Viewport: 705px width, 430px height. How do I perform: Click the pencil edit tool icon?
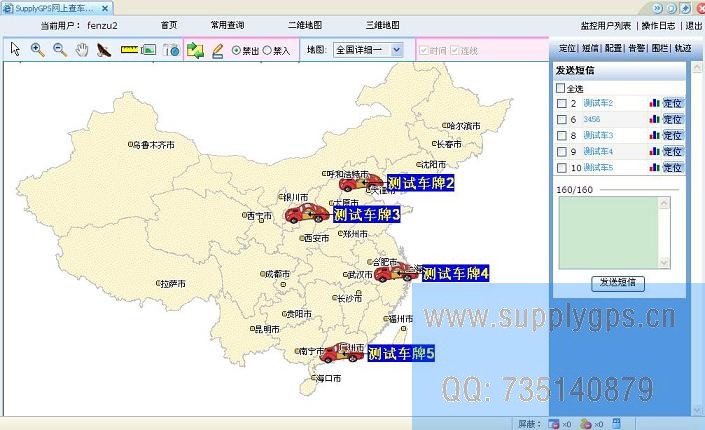click(217, 49)
